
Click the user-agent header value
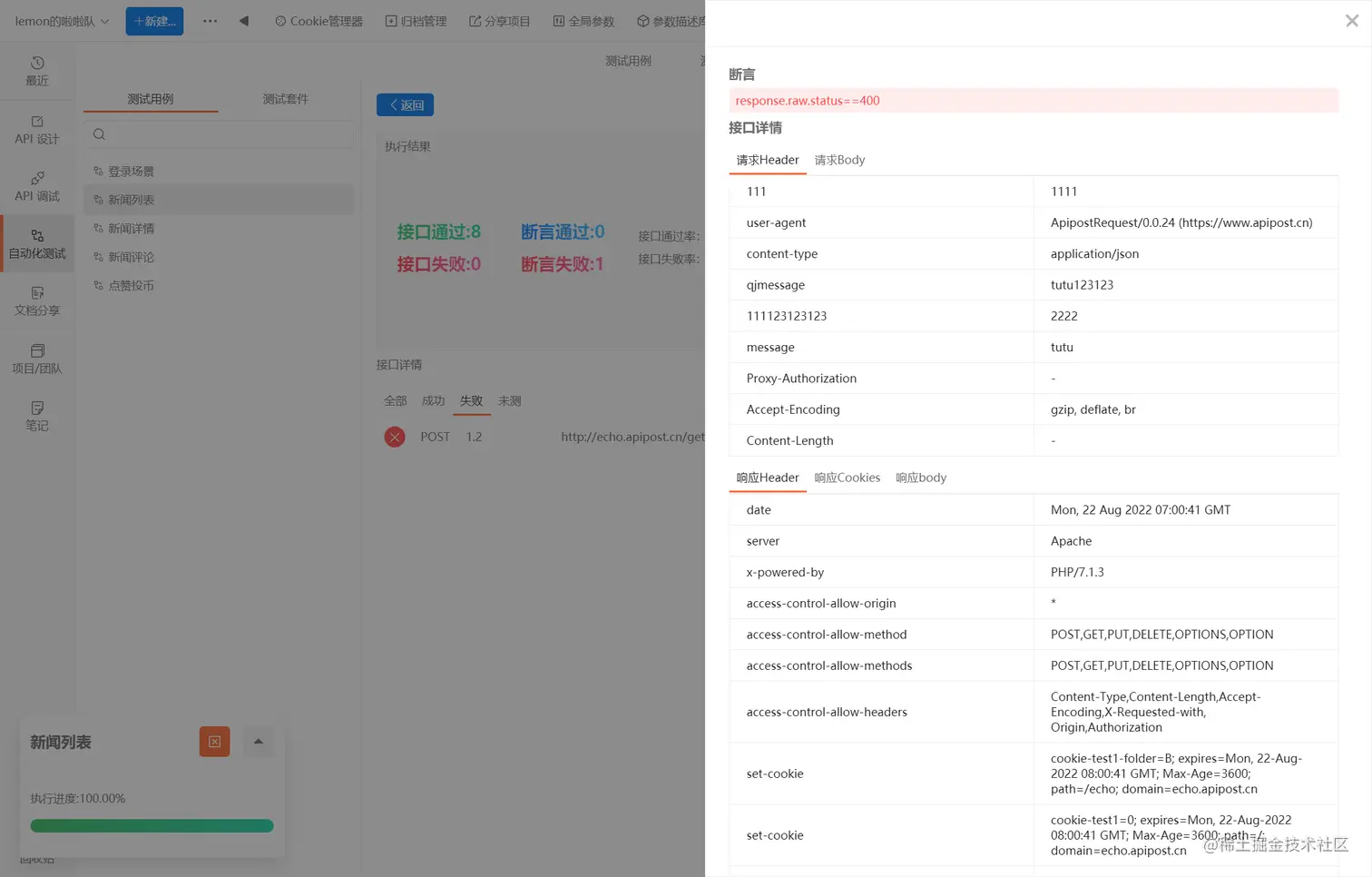(x=1181, y=222)
